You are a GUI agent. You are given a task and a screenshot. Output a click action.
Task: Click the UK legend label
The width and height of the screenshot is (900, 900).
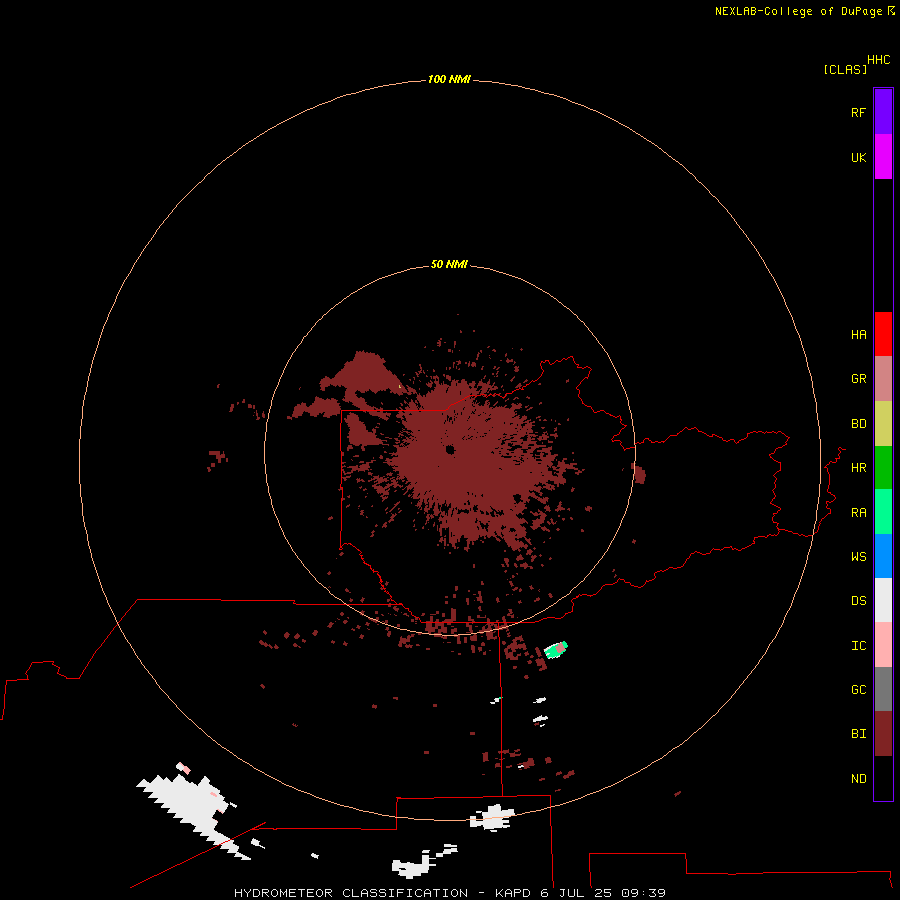coord(858,157)
